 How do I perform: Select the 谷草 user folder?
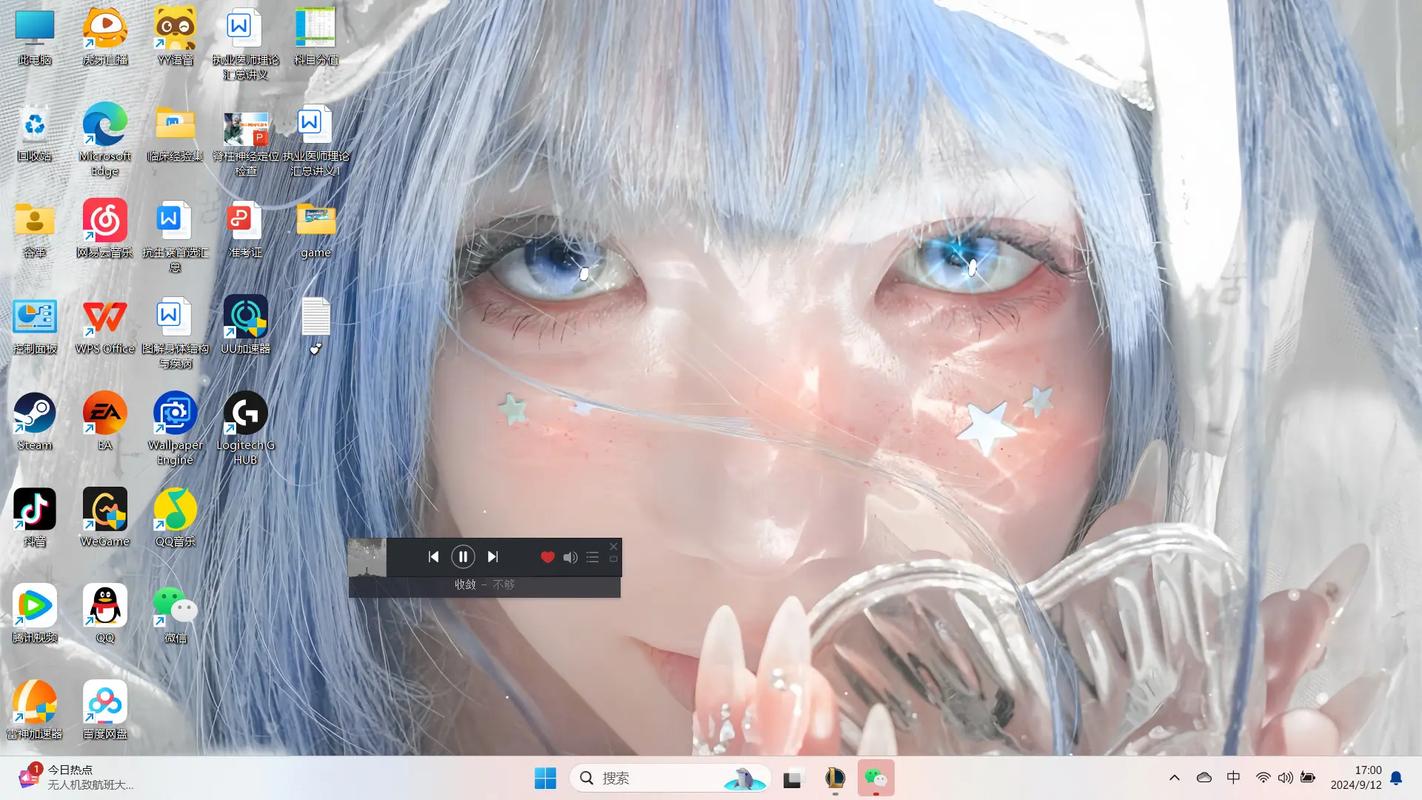pos(34,229)
